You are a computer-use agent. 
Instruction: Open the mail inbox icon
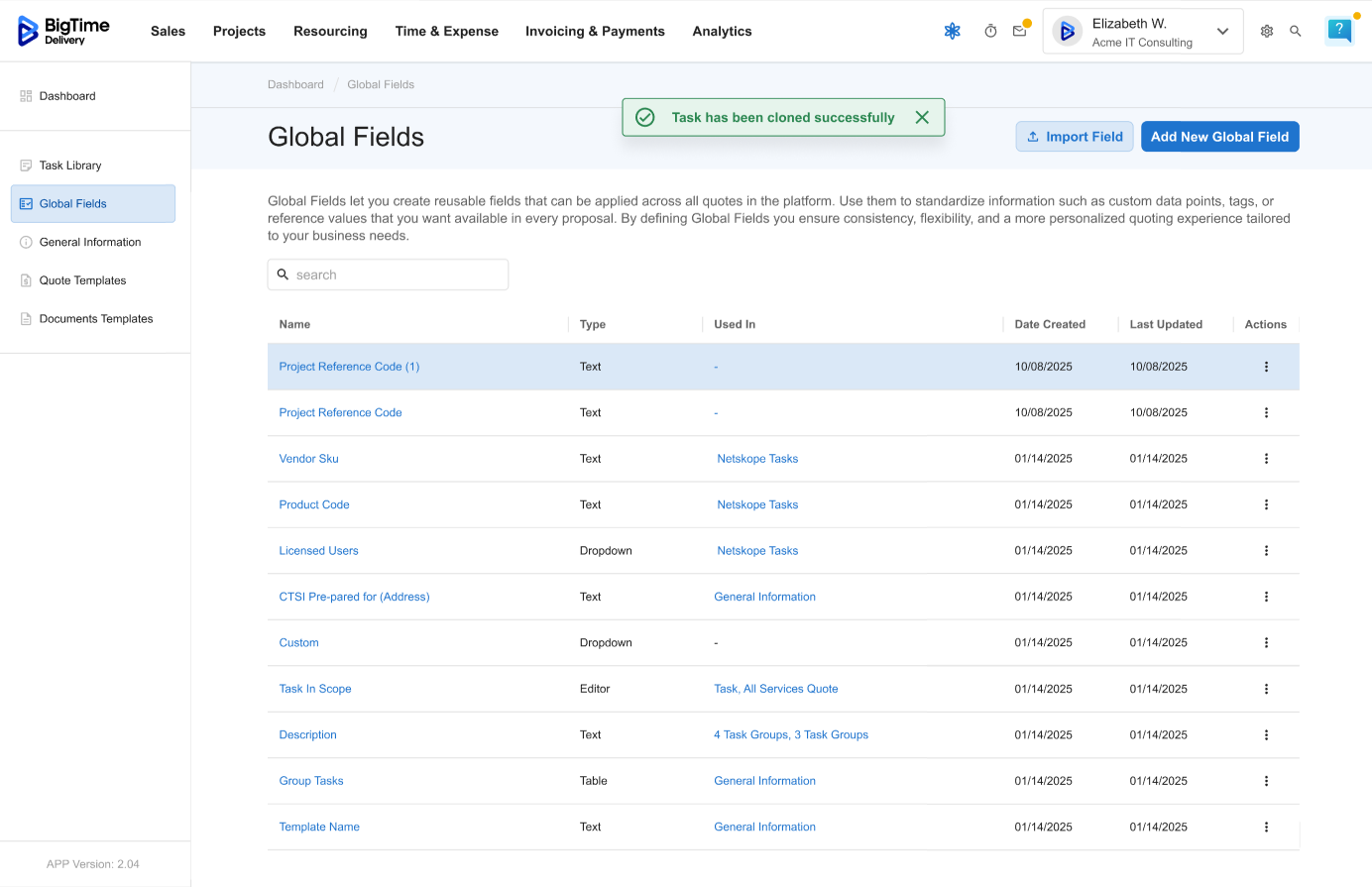(1019, 32)
